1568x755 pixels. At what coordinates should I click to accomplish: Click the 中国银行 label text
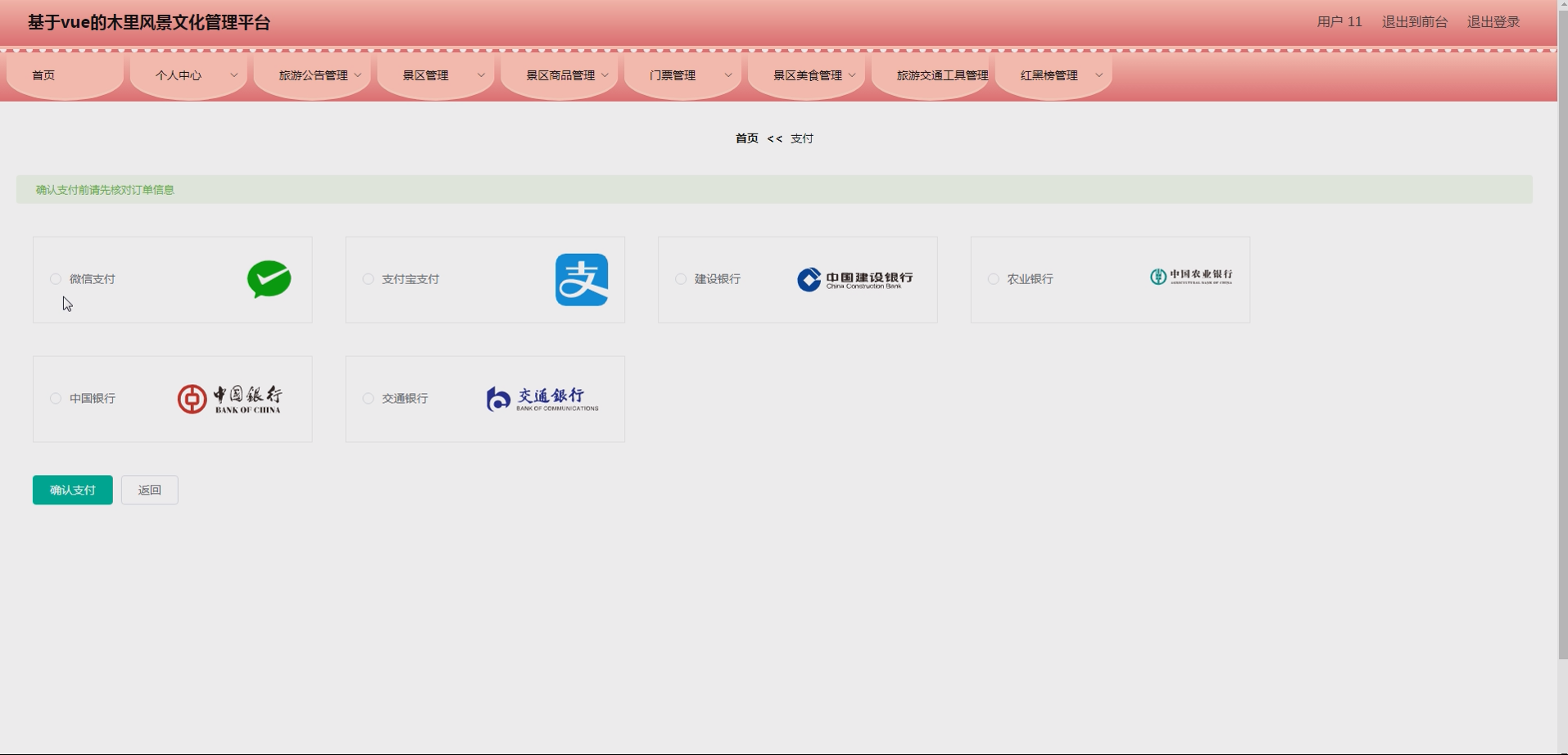click(x=93, y=398)
